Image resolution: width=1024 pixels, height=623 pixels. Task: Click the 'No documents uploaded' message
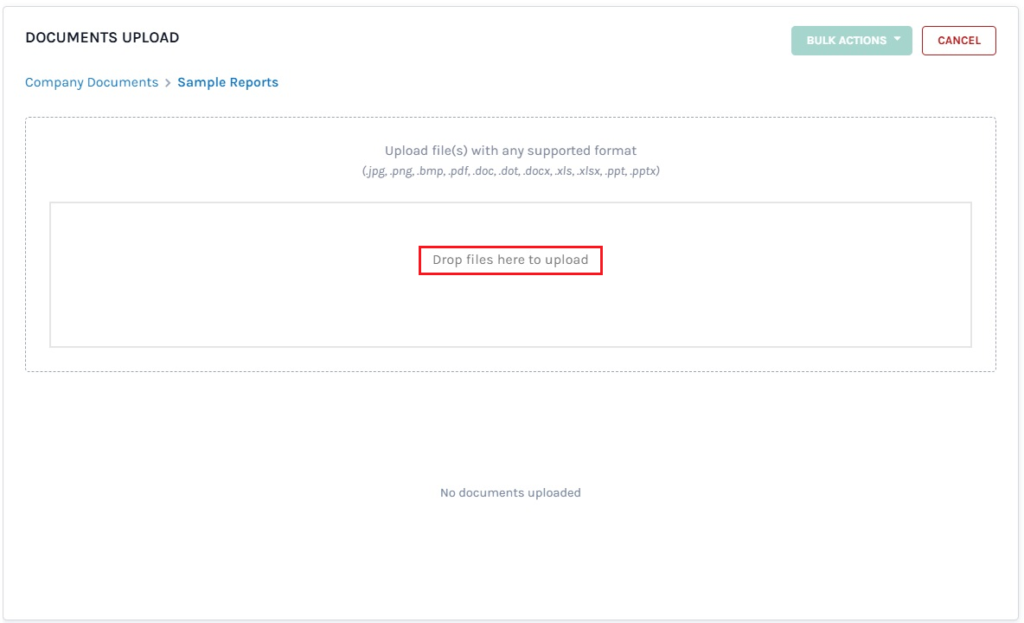pyautogui.click(x=510, y=493)
